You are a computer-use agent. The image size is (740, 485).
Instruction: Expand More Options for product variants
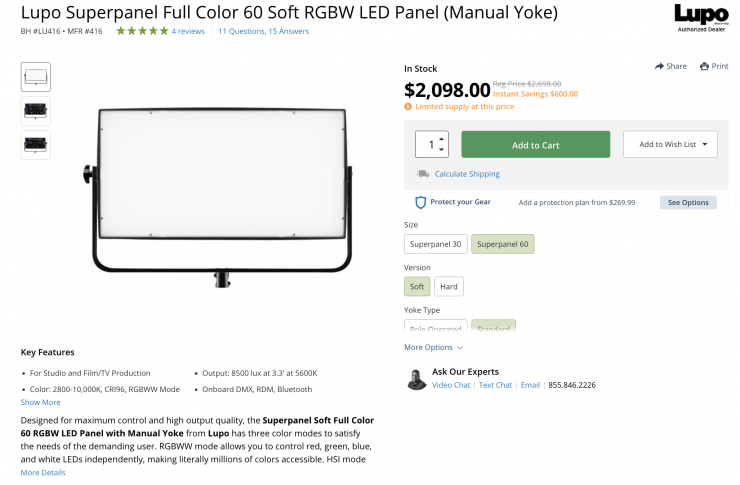tap(433, 347)
